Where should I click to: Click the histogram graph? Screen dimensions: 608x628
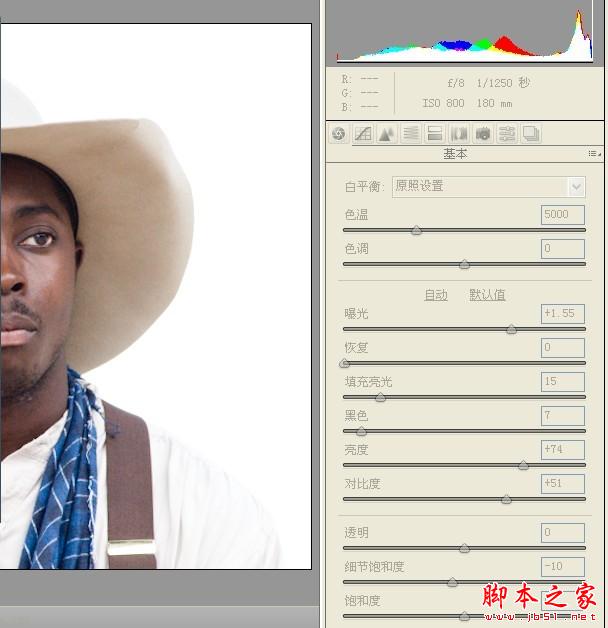pyautogui.click(x=465, y=36)
